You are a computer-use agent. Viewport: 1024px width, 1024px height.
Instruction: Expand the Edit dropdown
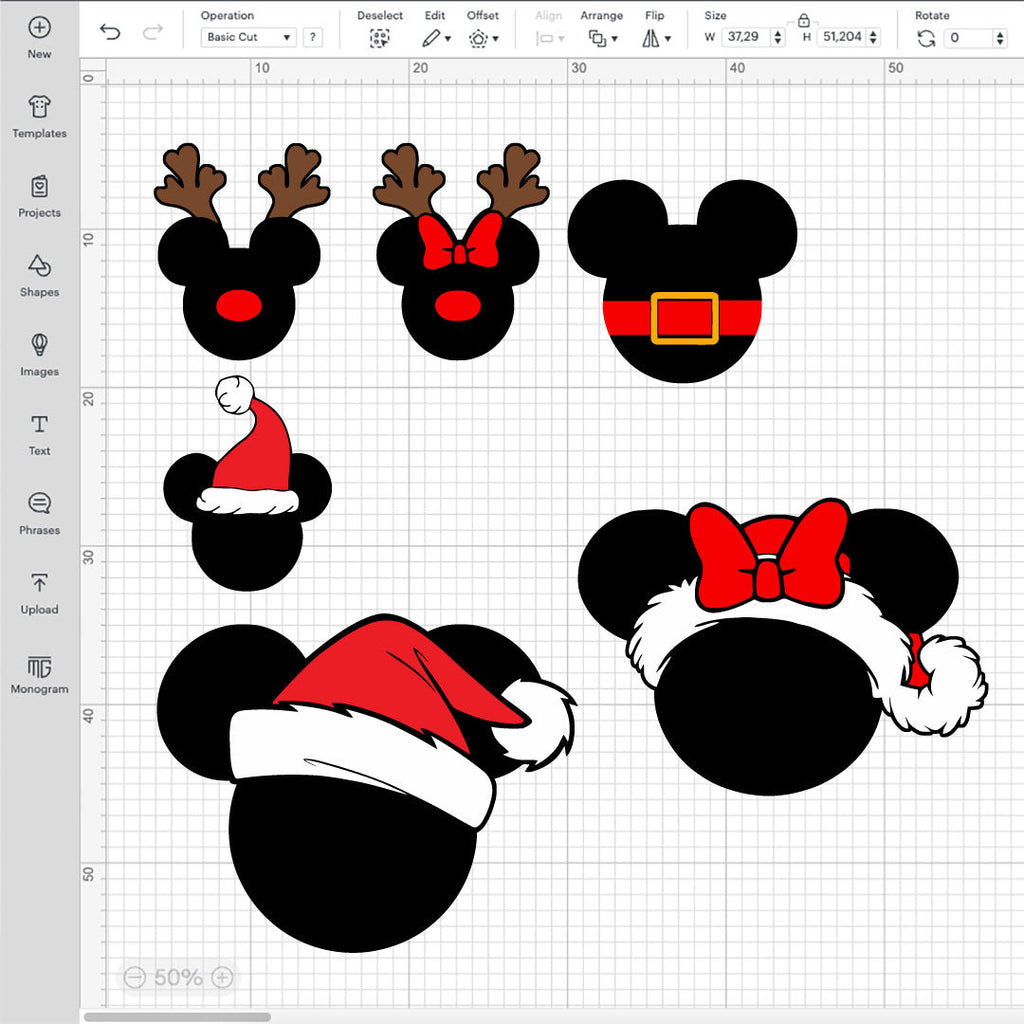[435, 38]
